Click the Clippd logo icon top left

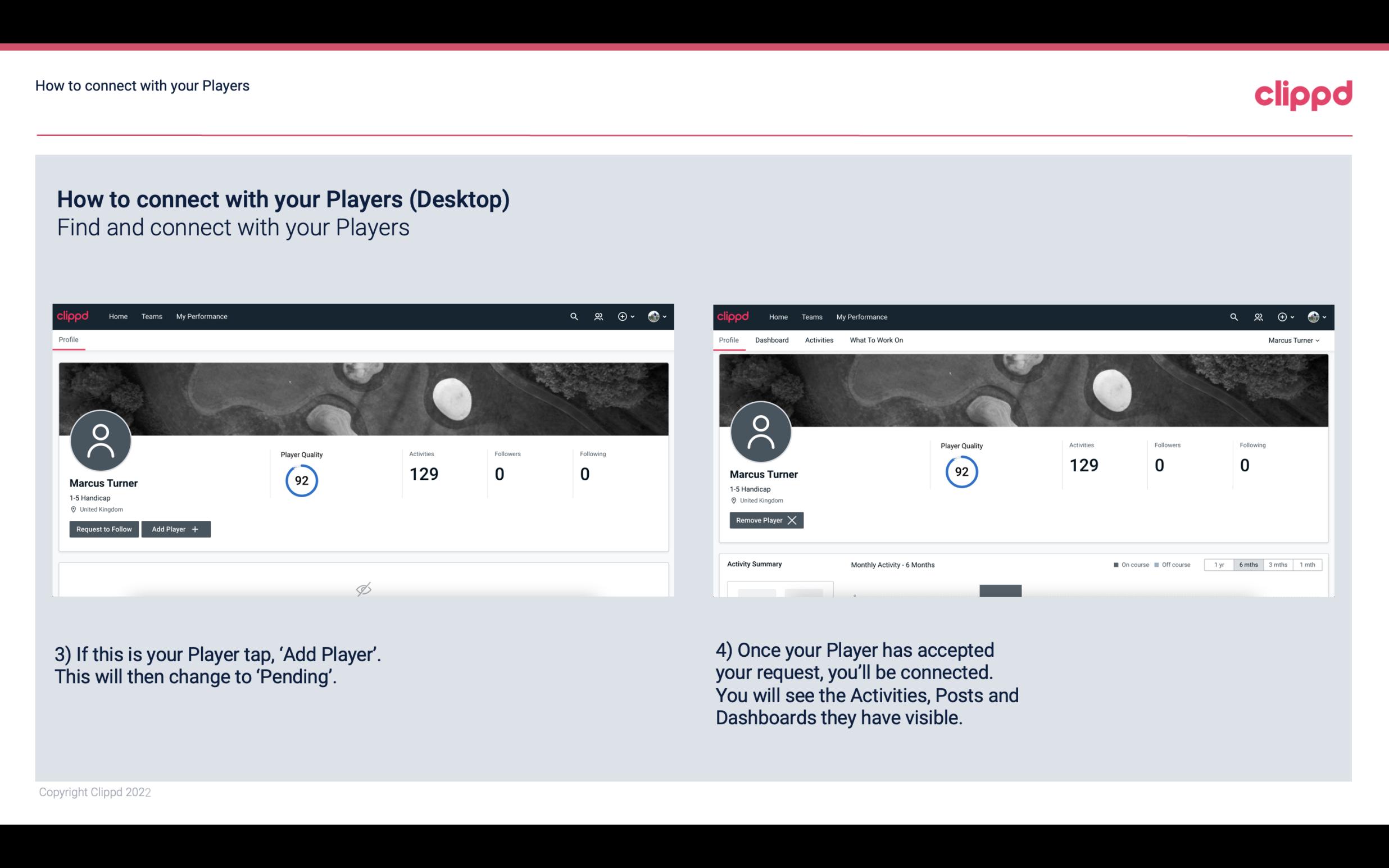click(73, 317)
